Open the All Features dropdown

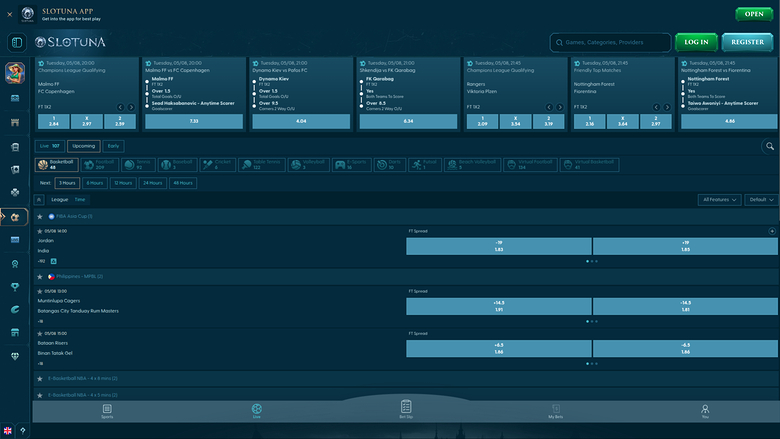[x=720, y=200]
